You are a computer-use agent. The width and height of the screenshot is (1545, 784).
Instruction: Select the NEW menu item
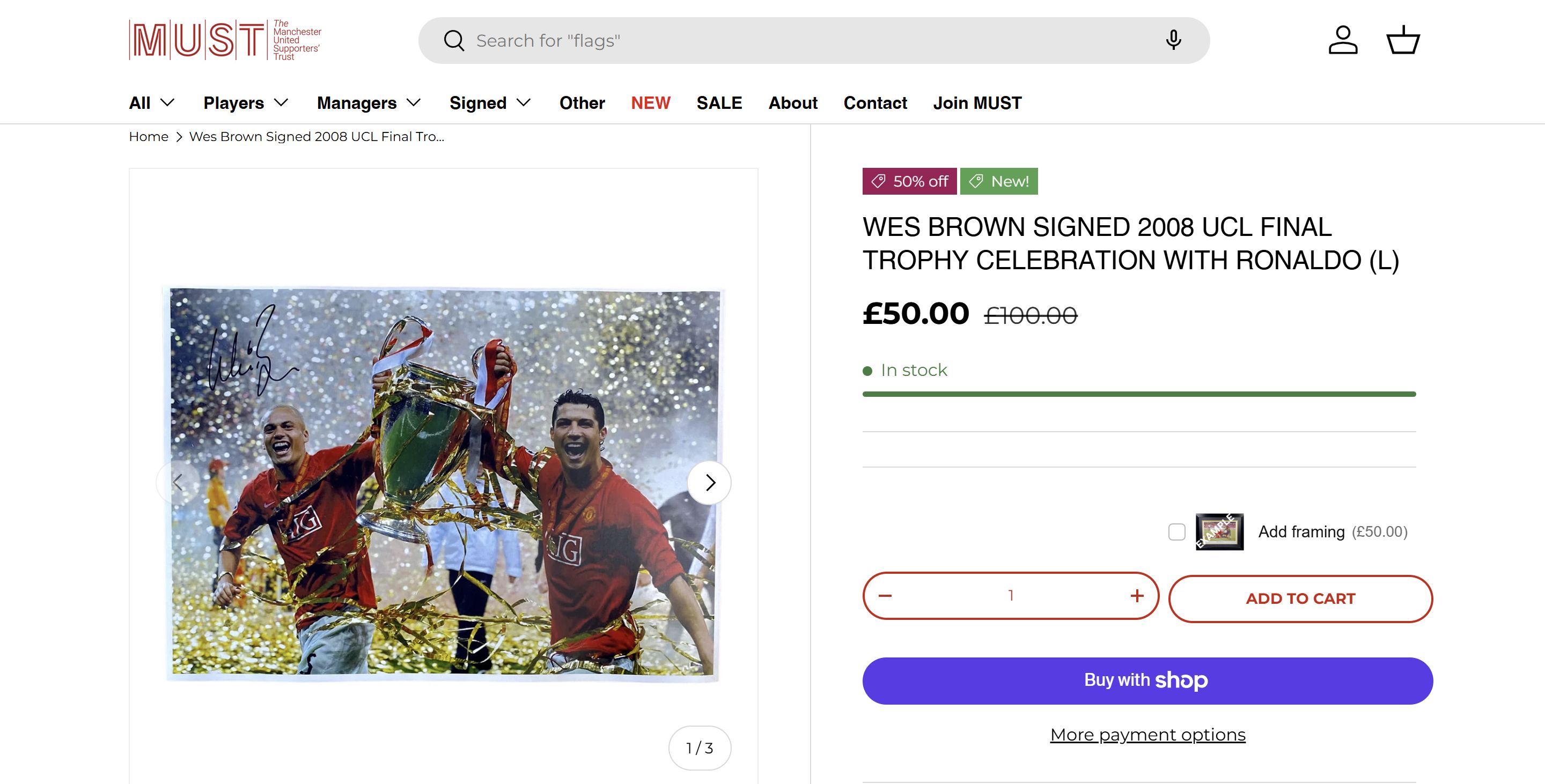[650, 103]
